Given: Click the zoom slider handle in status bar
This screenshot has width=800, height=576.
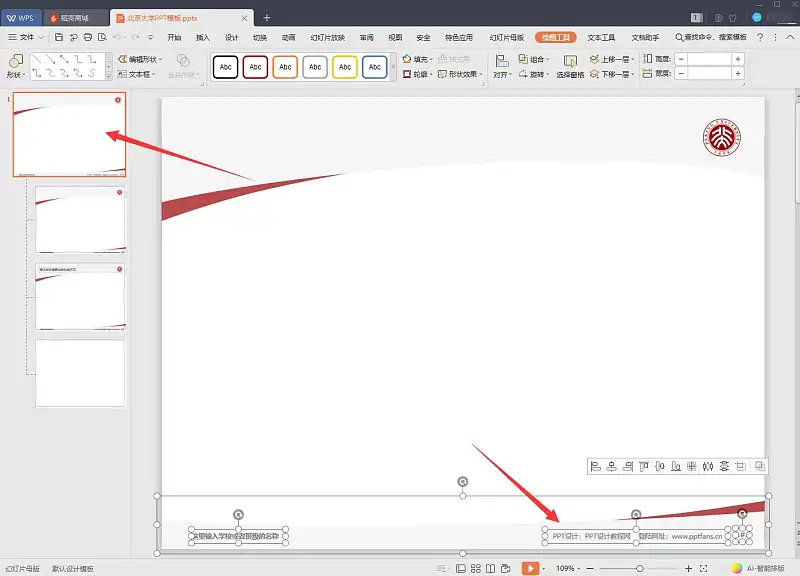Looking at the screenshot, I should click(x=640, y=568).
